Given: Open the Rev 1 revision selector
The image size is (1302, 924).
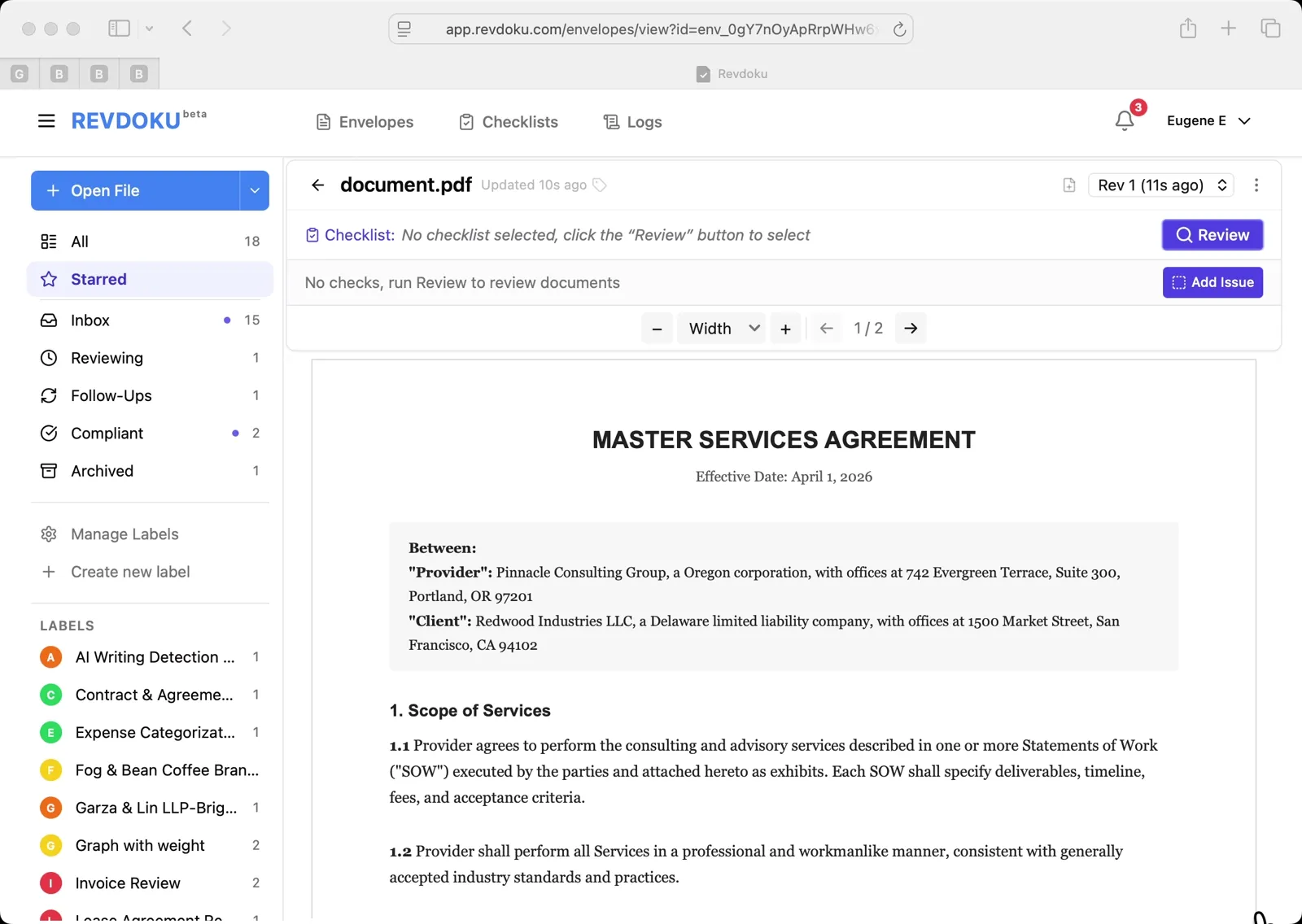Looking at the screenshot, I should (x=1160, y=185).
